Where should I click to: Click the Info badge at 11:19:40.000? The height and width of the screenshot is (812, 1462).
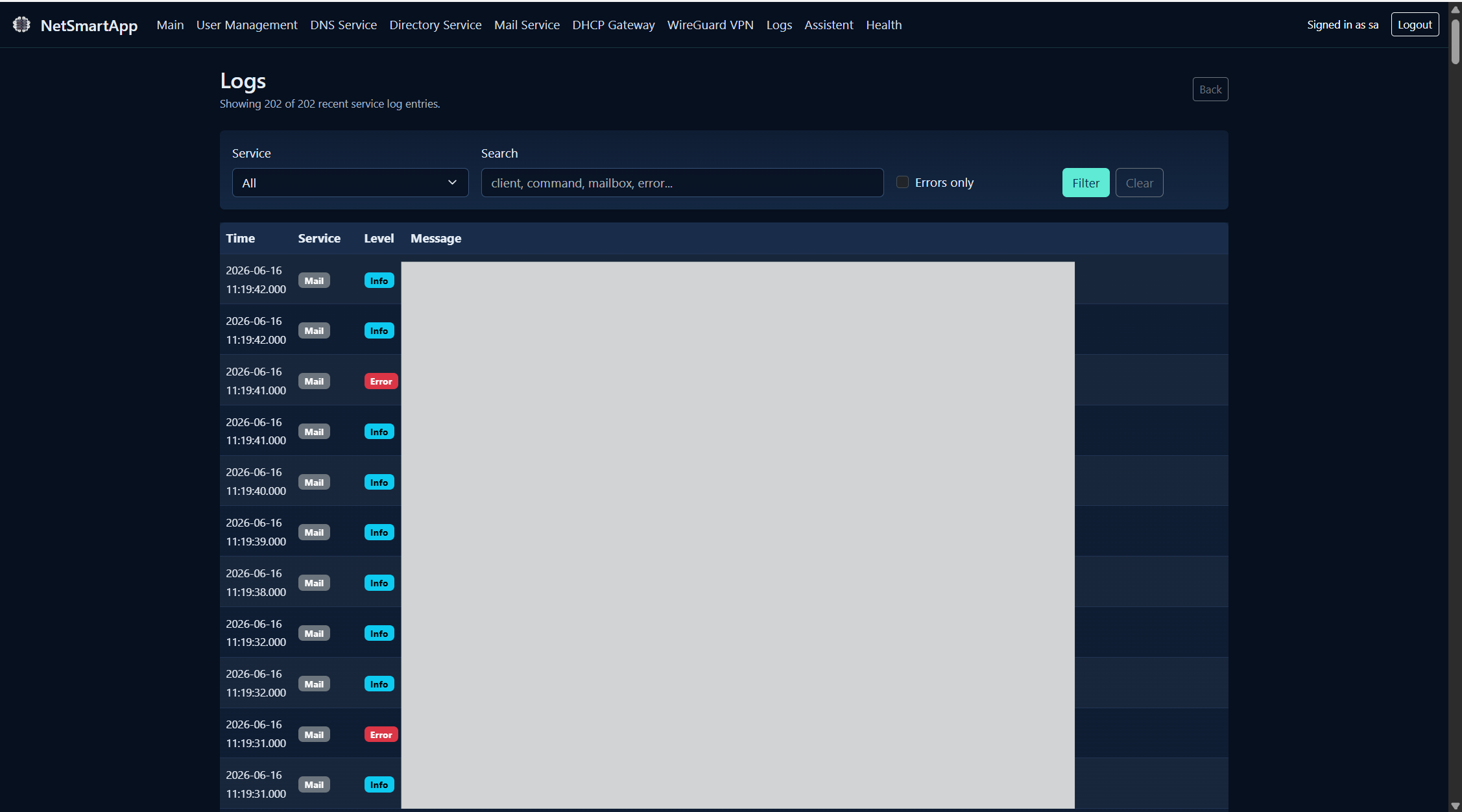[x=379, y=483]
